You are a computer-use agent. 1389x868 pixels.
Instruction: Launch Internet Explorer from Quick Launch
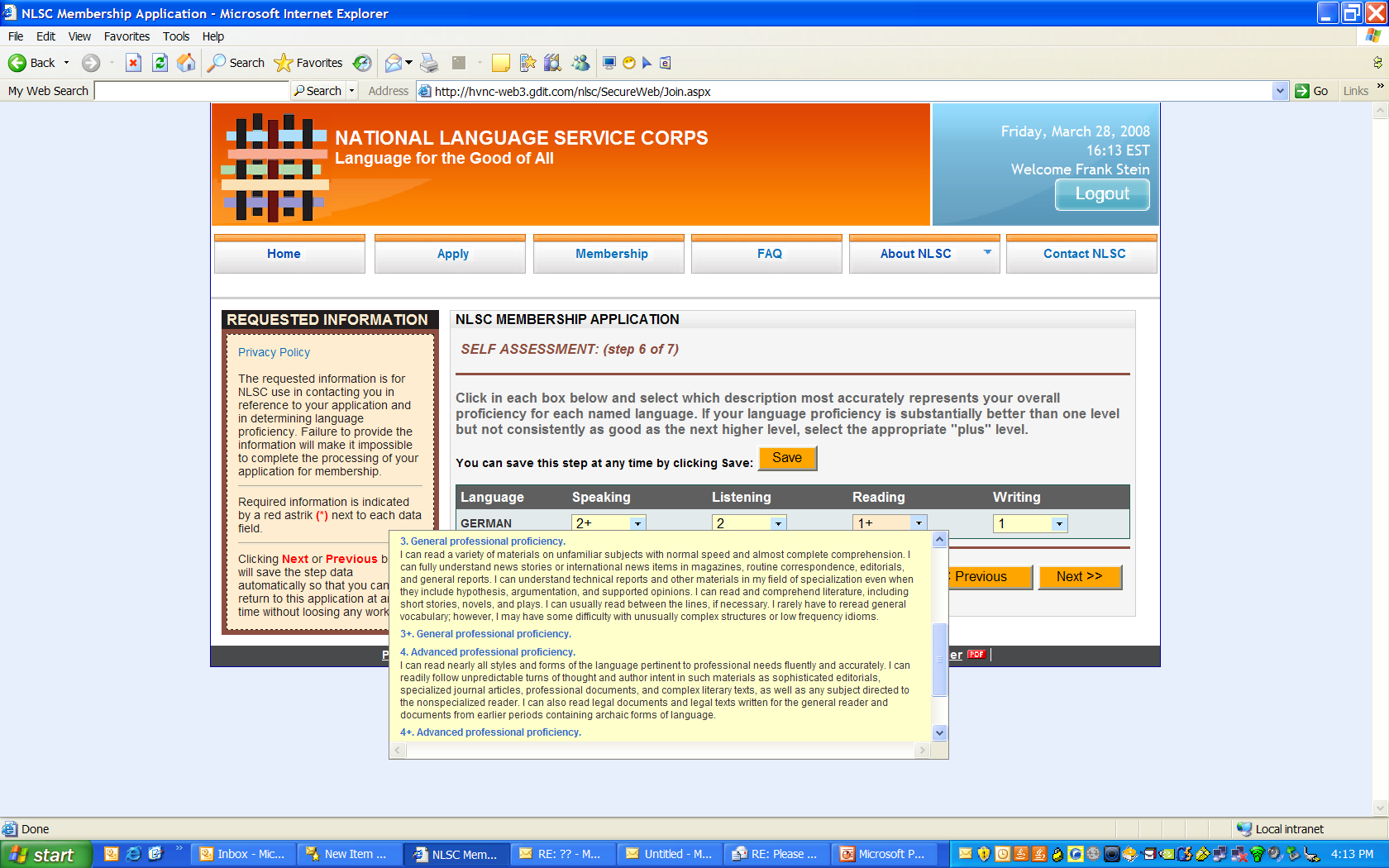[133, 854]
